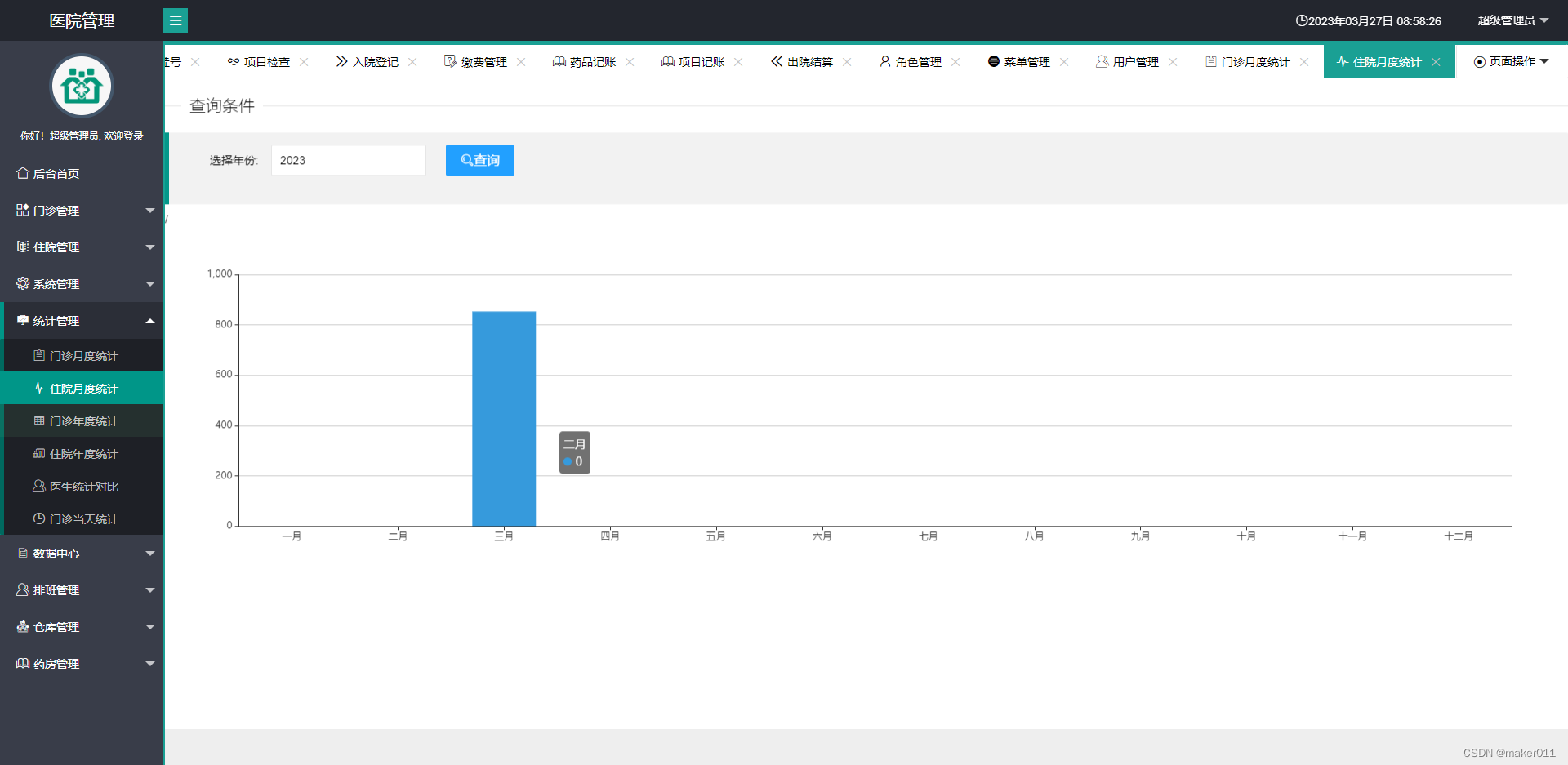Click the 住院管理 sidebar icon

[x=23, y=247]
